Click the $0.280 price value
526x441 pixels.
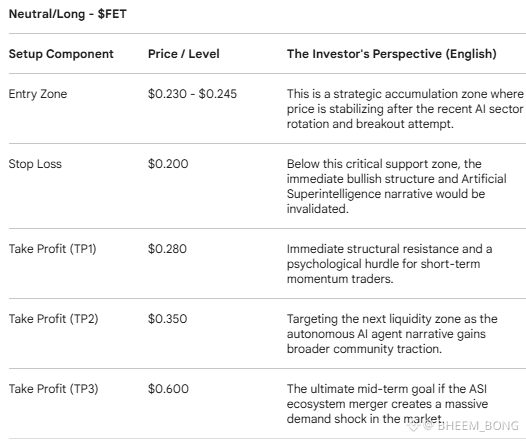167,249
